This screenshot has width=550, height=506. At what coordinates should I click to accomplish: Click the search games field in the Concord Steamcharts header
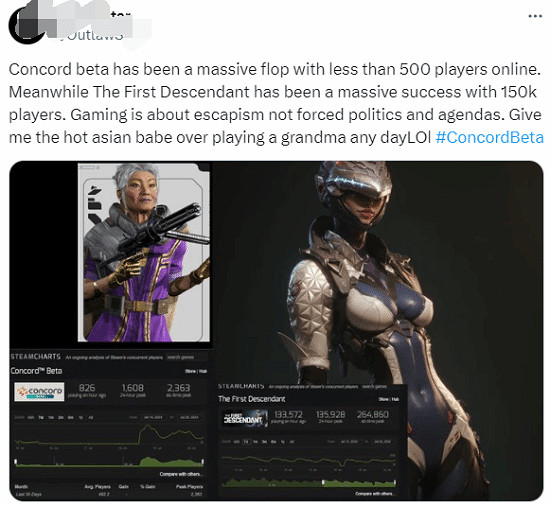[186, 357]
